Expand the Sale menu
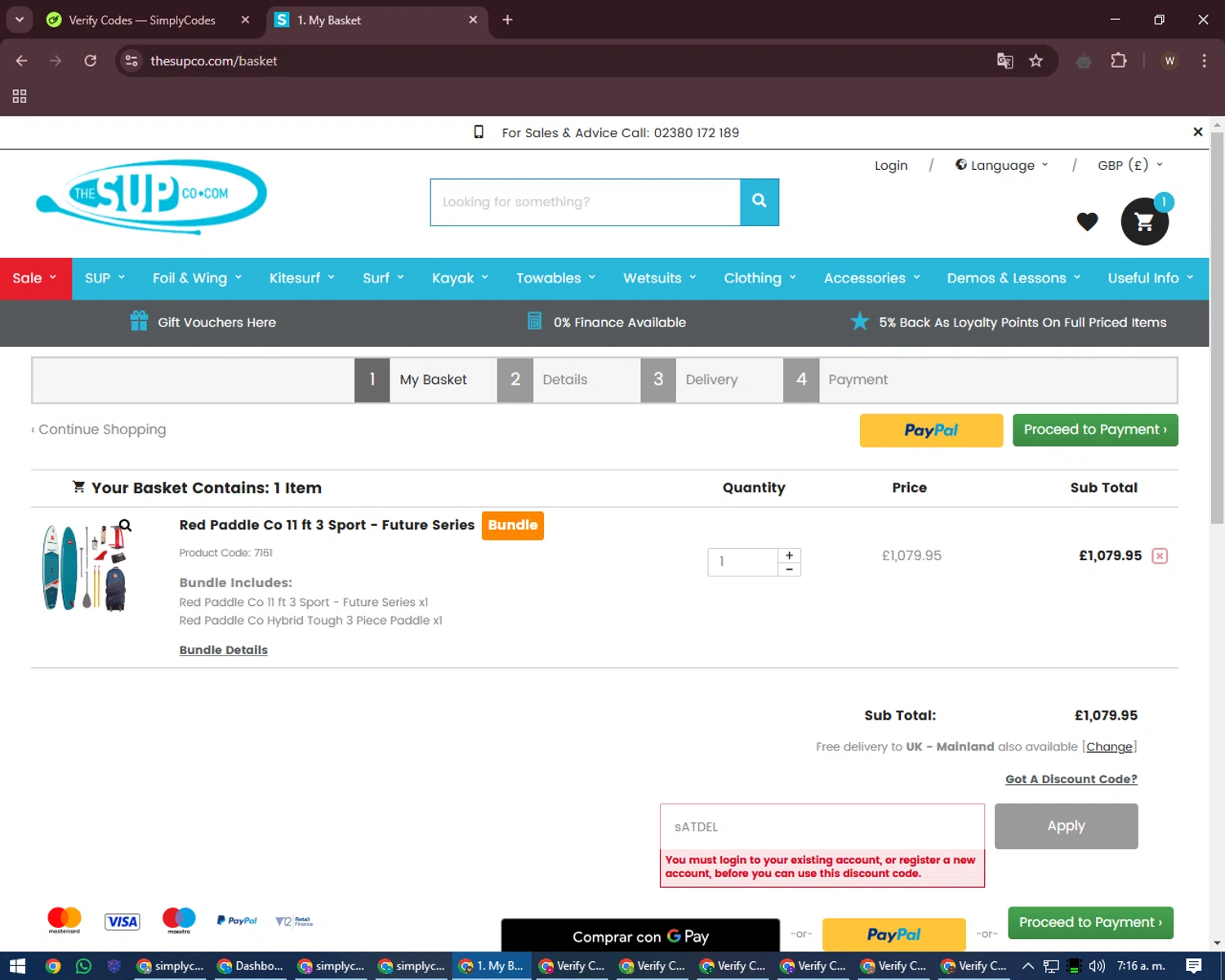This screenshot has height=980, width=1225. (x=35, y=278)
